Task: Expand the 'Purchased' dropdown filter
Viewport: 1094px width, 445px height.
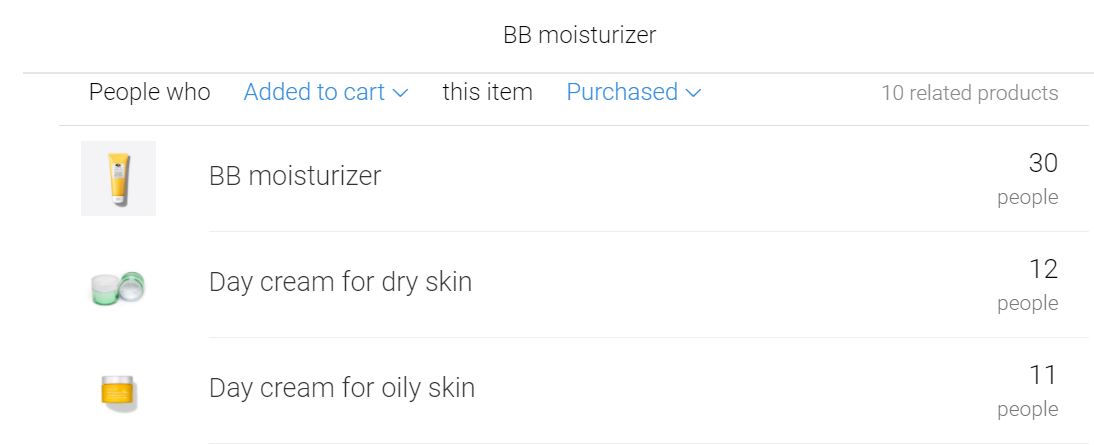Action: (x=633, y=92)
